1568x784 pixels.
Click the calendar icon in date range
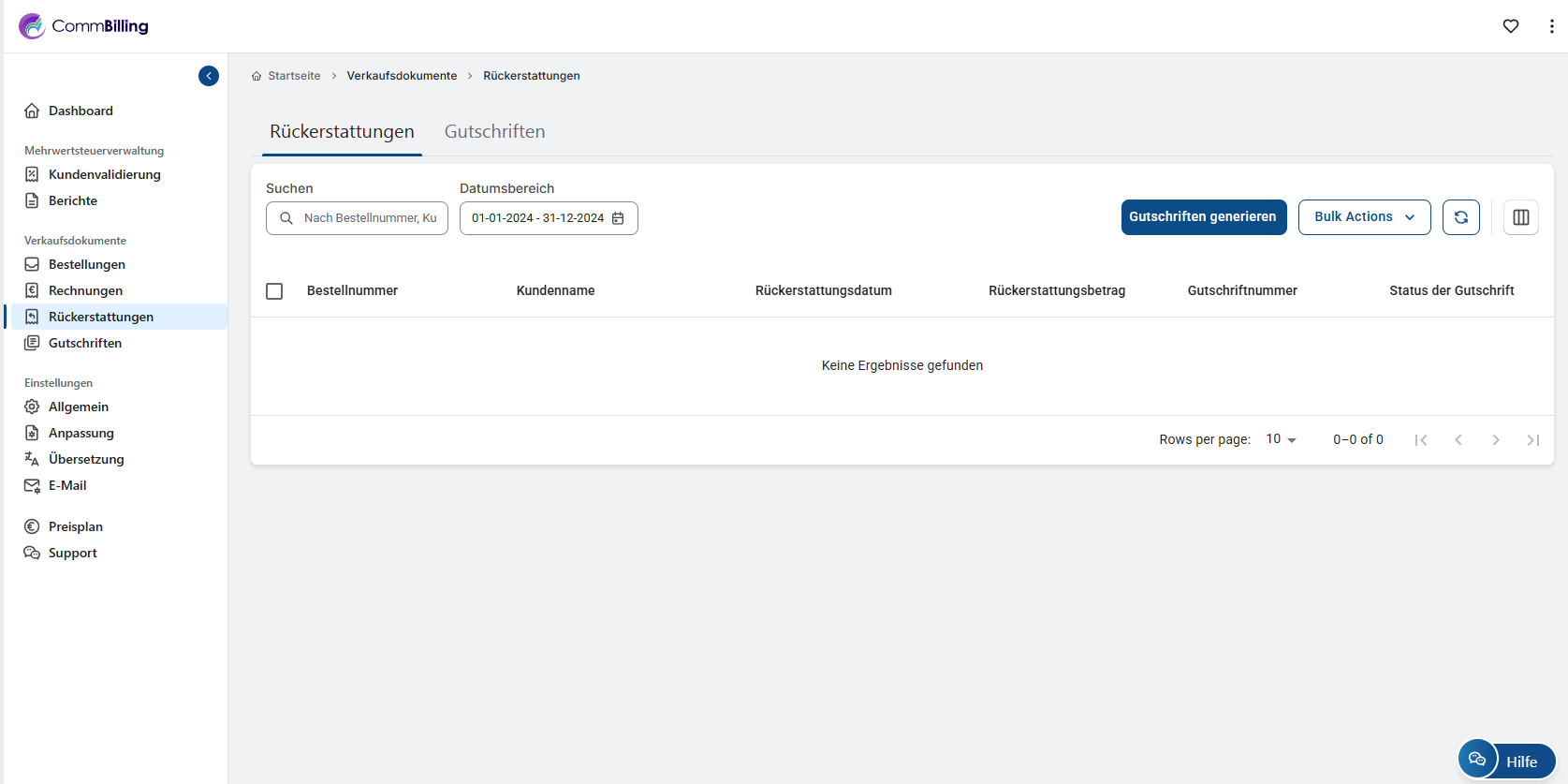[618, 218]
